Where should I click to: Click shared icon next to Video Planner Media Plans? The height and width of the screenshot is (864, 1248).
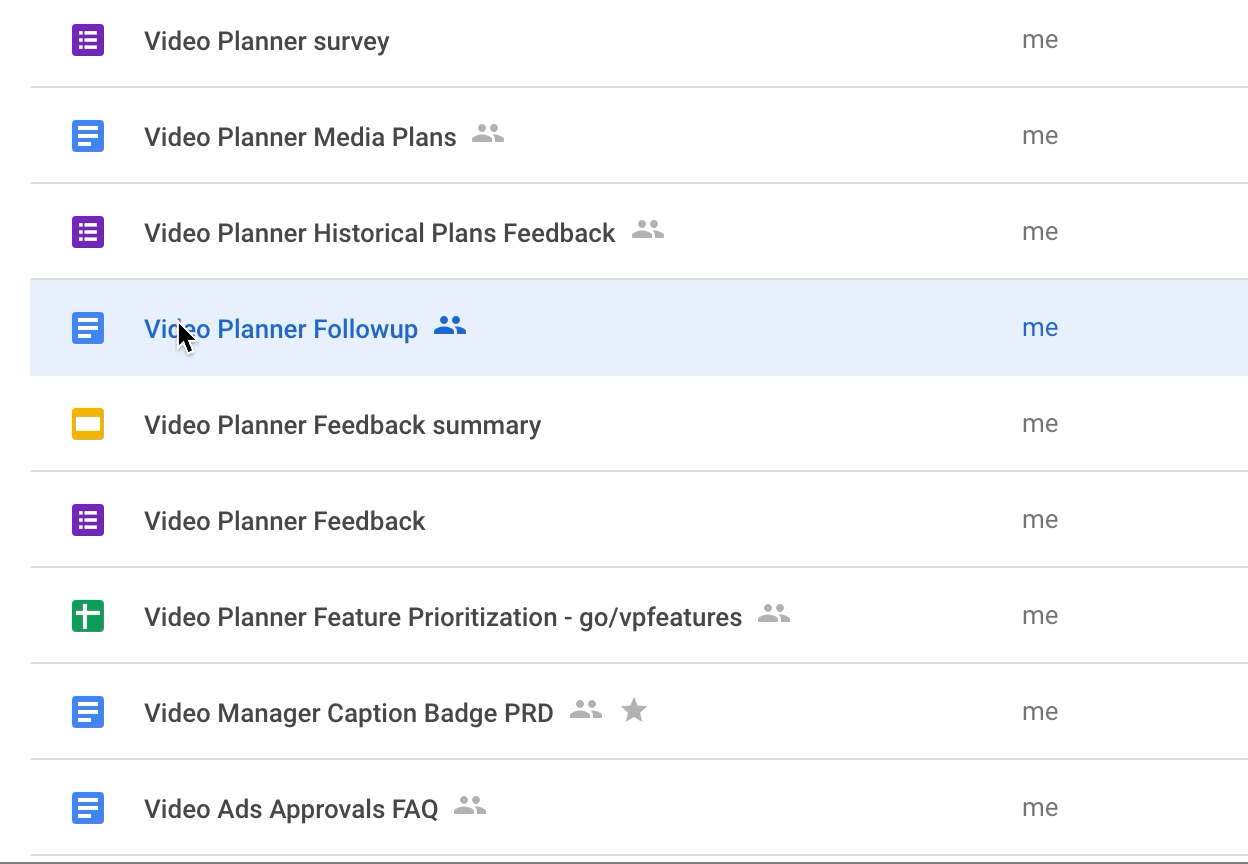pos(488,134)
